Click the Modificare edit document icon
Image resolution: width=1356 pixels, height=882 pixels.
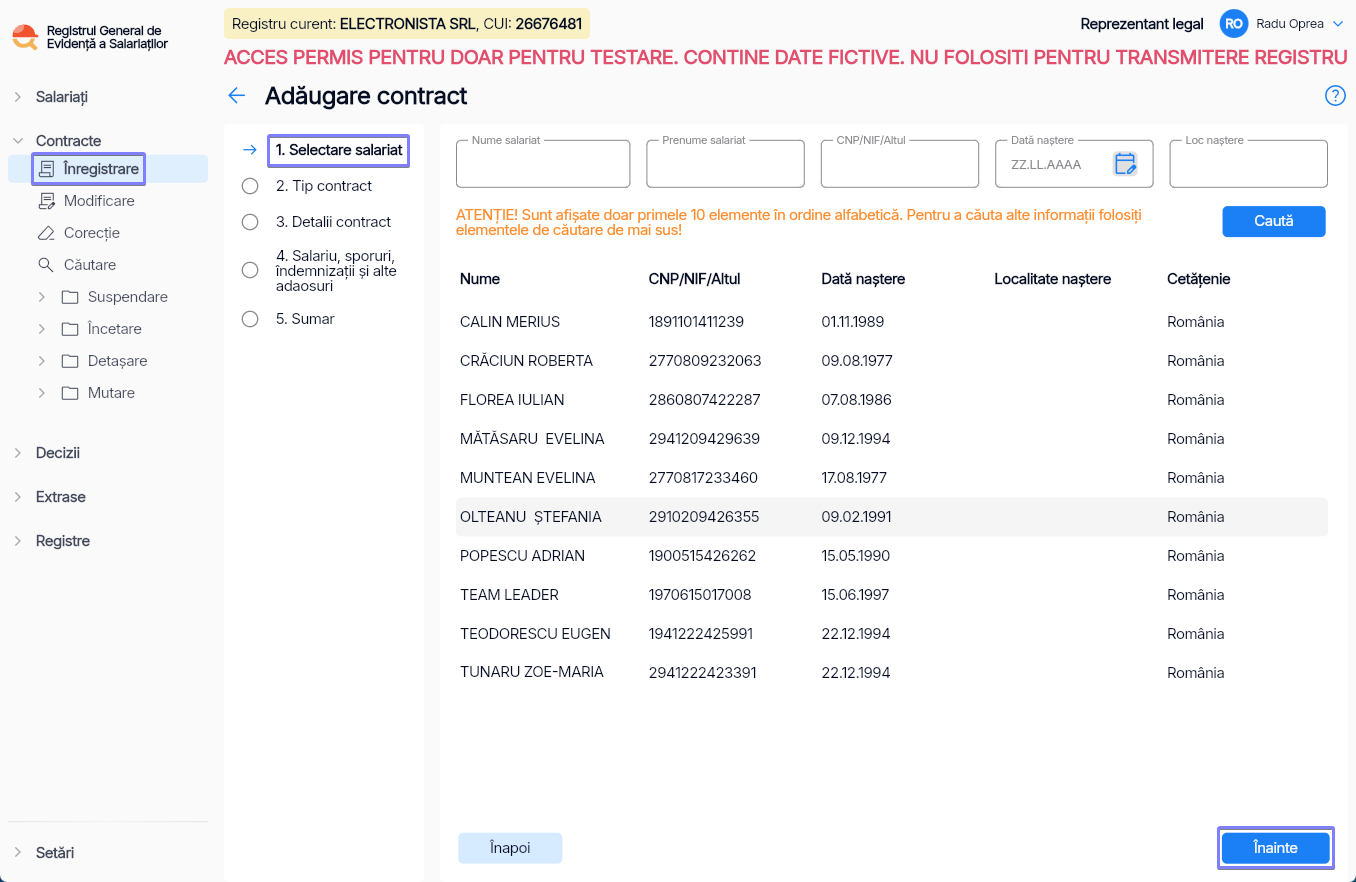pyautogui.click(x=46, y=201)
